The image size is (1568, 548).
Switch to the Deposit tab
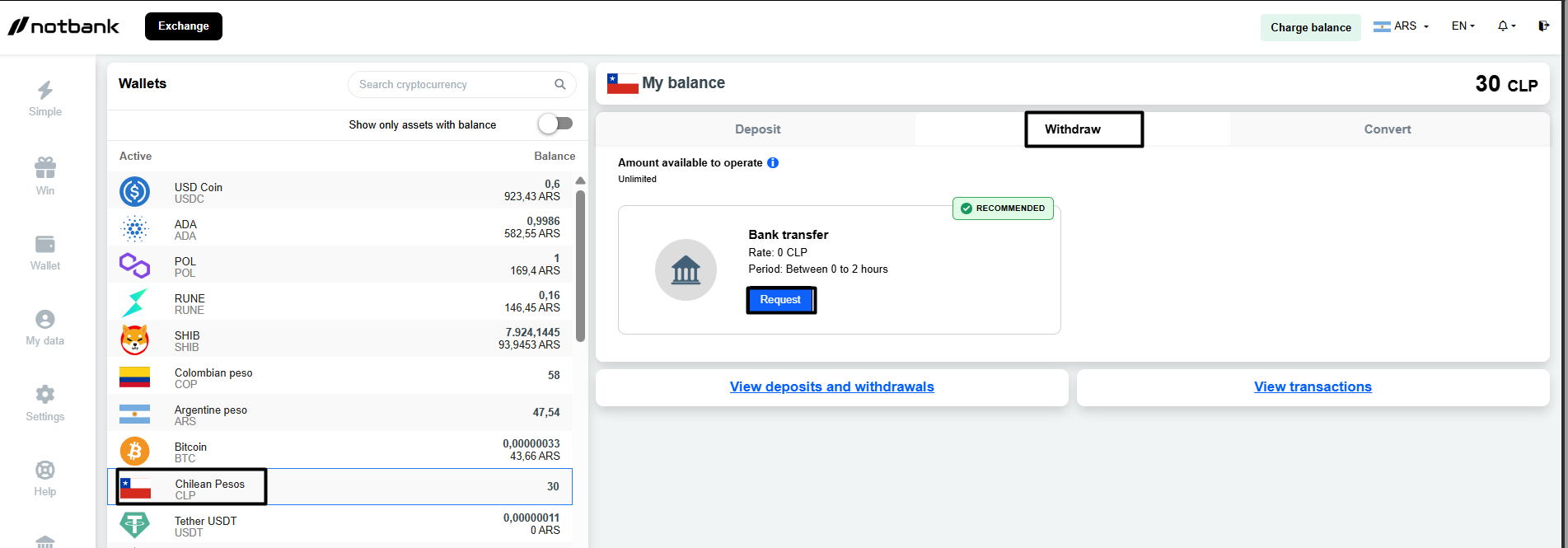tap(757, 129)
